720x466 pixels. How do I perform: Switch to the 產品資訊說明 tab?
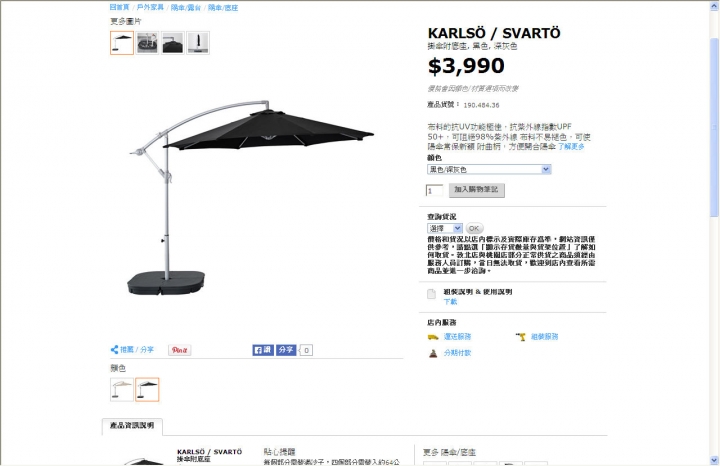(x=132, y=426)
